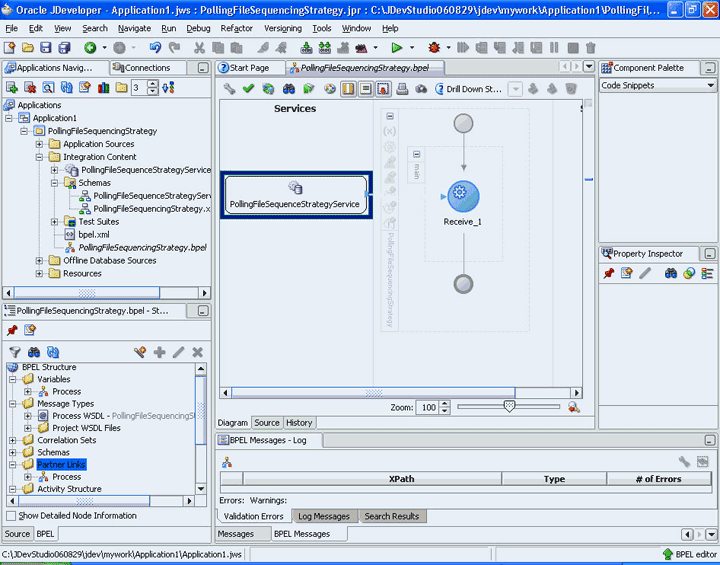Open the File menu
720x565 pixels.
[11, 28]
